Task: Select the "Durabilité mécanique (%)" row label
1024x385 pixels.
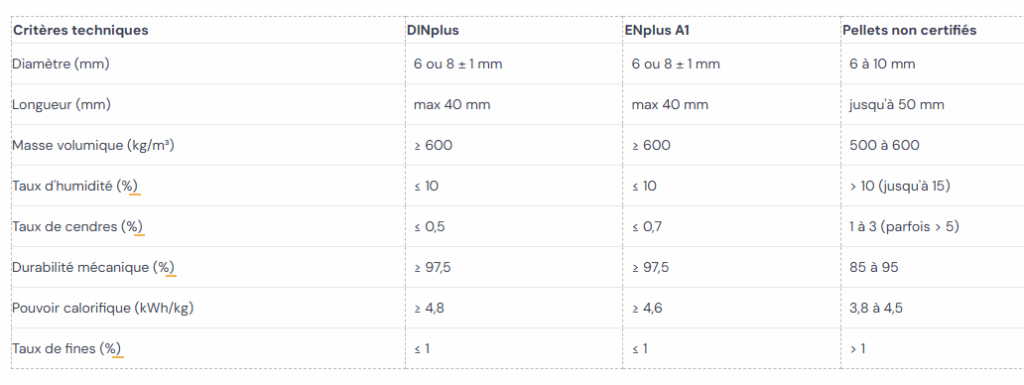Action: pyautogui.click(x=93, y=267)
